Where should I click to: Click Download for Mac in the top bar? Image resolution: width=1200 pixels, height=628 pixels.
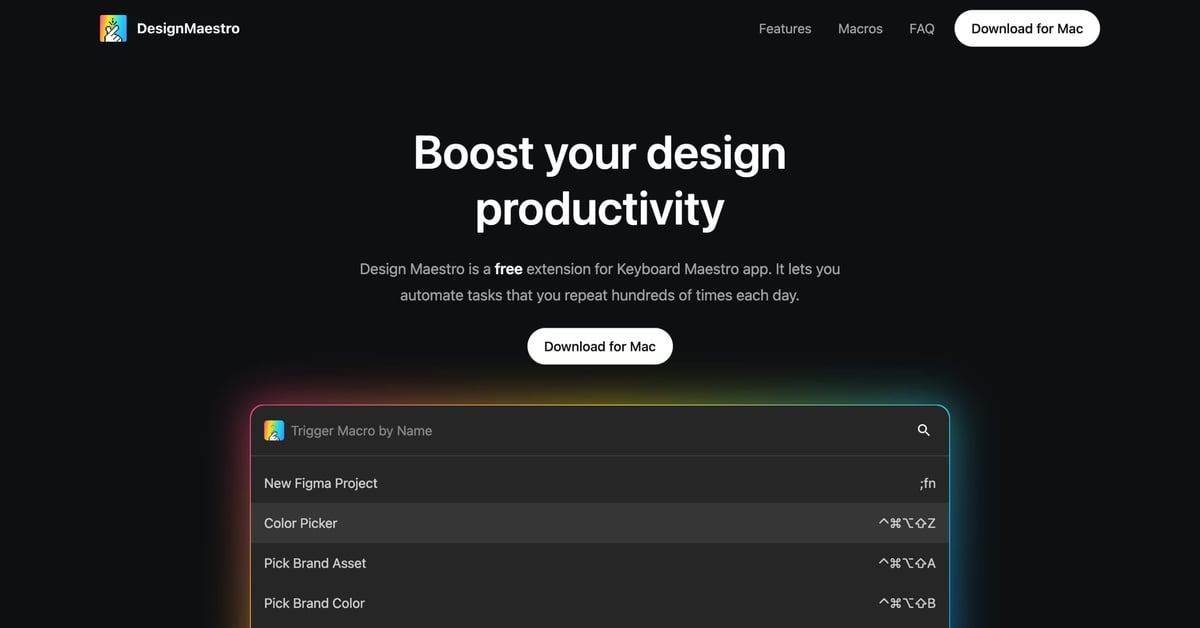tap(1026, 28)
